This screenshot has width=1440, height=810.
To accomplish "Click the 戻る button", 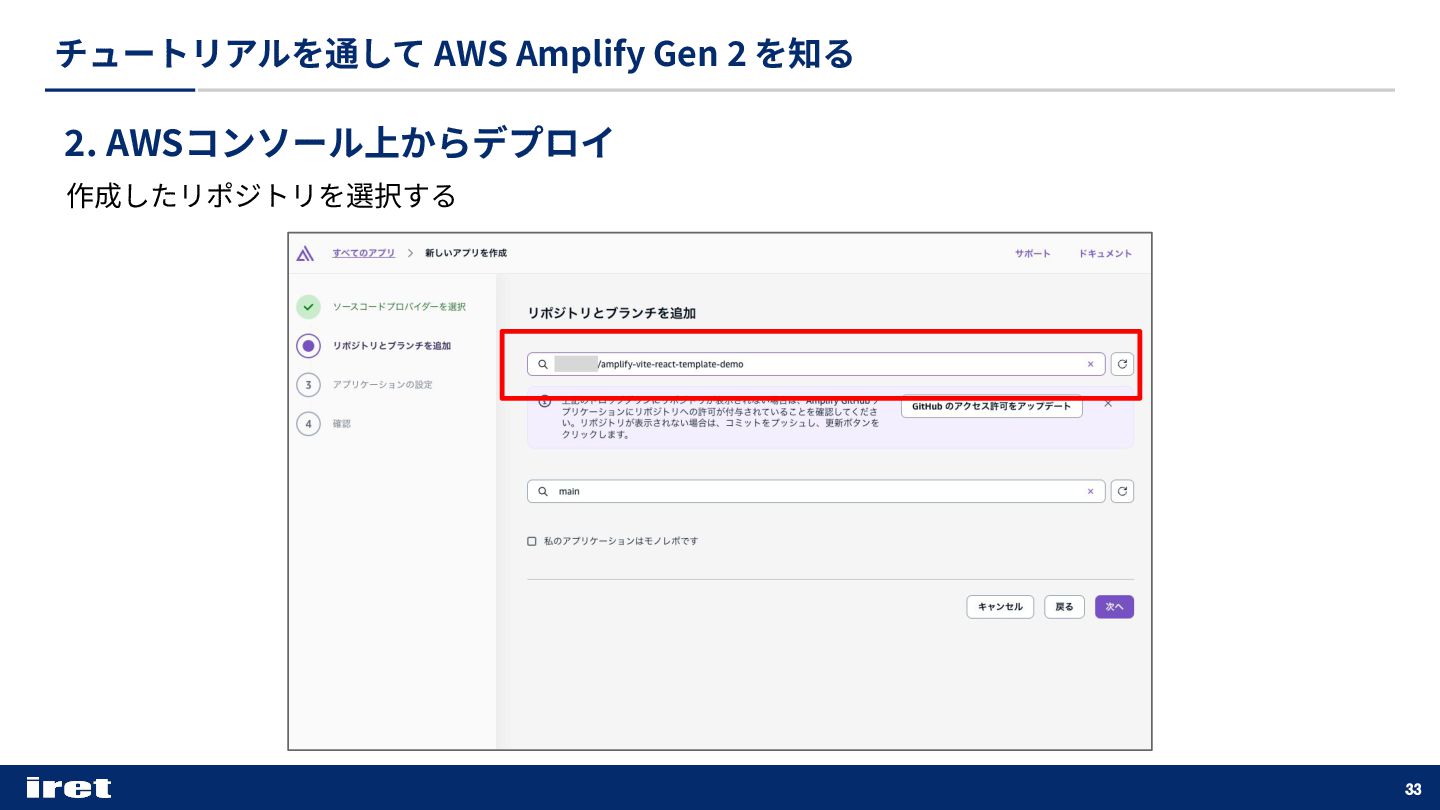I will 1065,607.
